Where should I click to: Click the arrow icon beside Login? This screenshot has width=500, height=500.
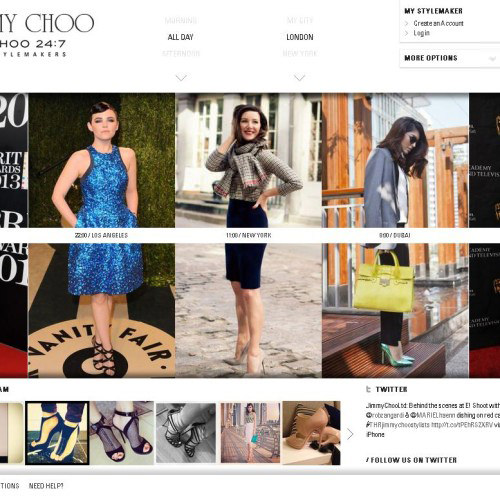pyautogui.click(x=406, y=33)
